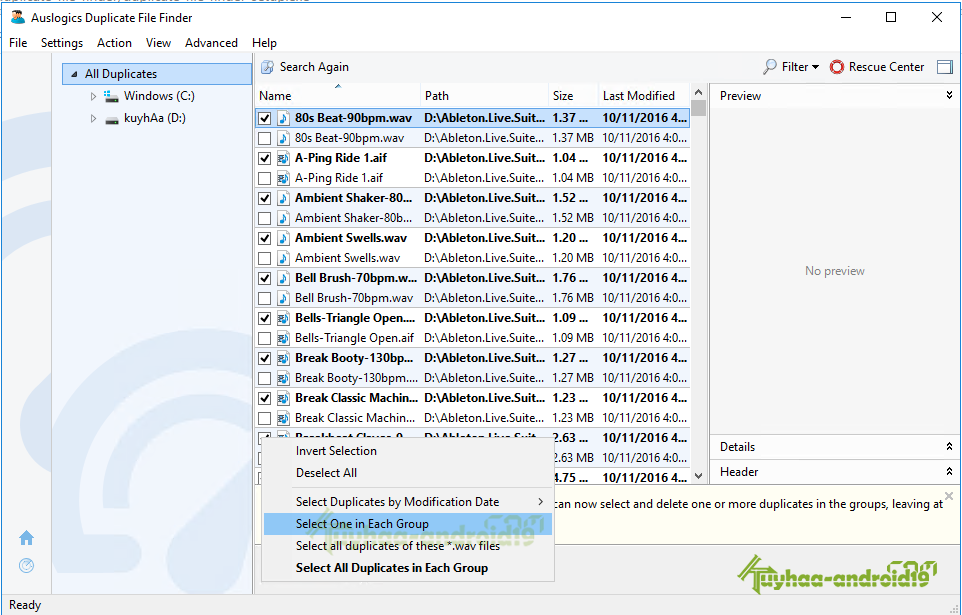The image size is (962, 615).
Task: Open the File menu
Action: [18, 43]
